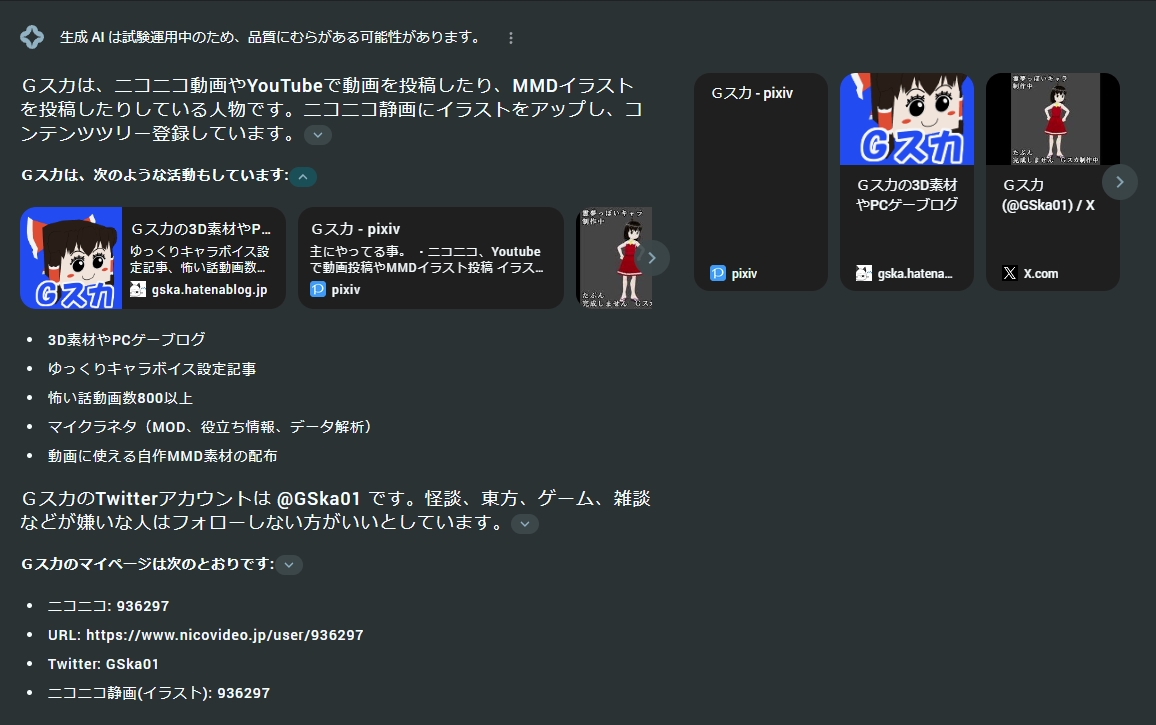Click the inline red-dress character thumbnail
The width and height of the screenshot is (1156, 725).
pos(613,258)
